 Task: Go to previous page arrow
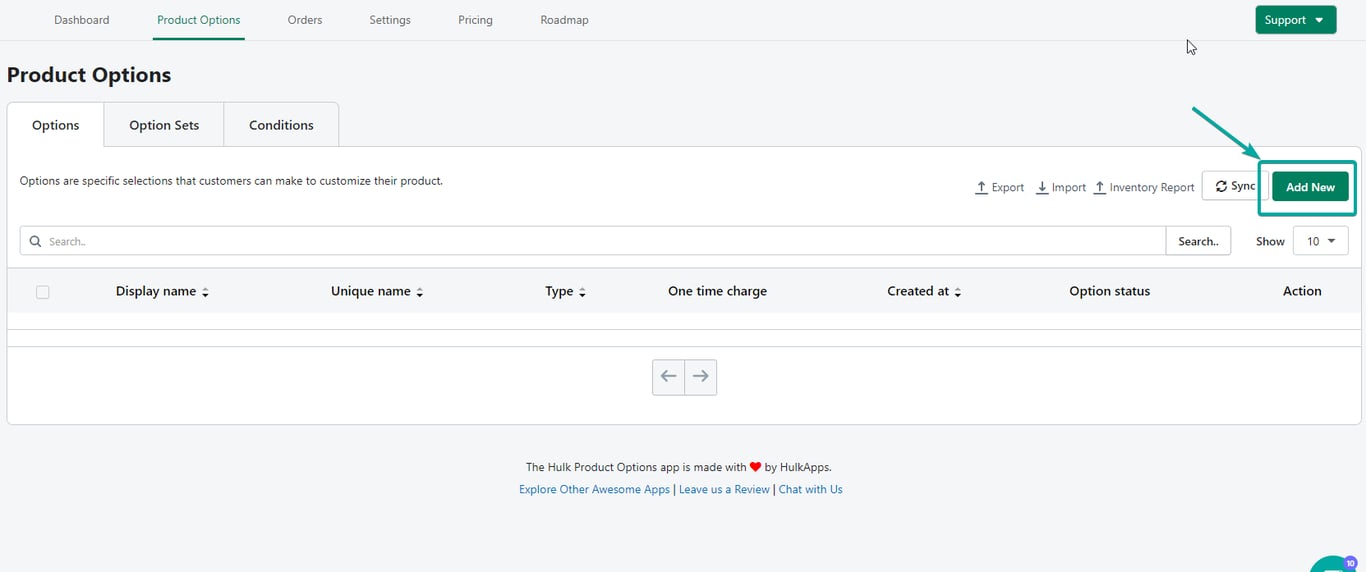pyautogui.click(x=669, y=377)
